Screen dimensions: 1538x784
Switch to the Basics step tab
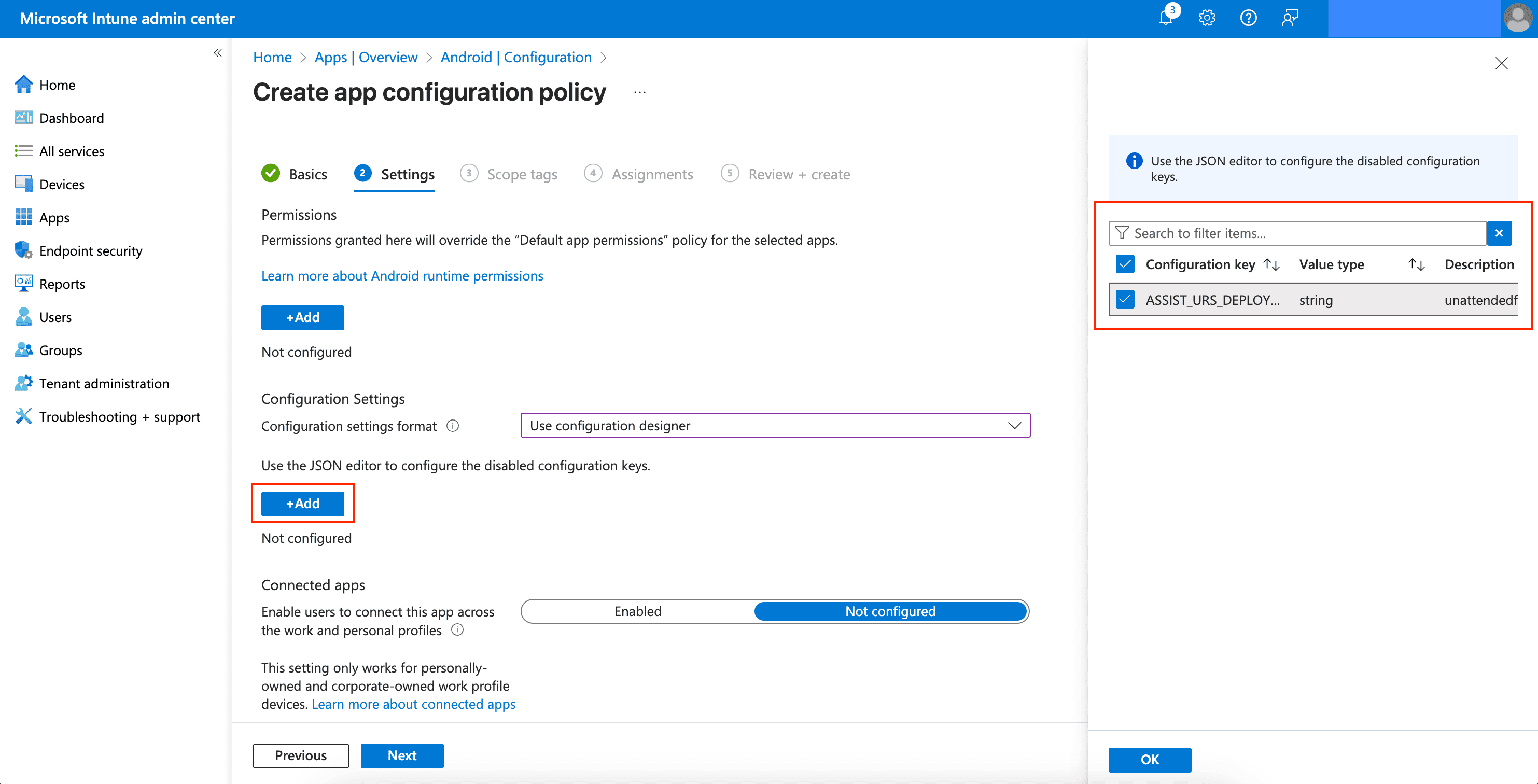tap(295, 174)
